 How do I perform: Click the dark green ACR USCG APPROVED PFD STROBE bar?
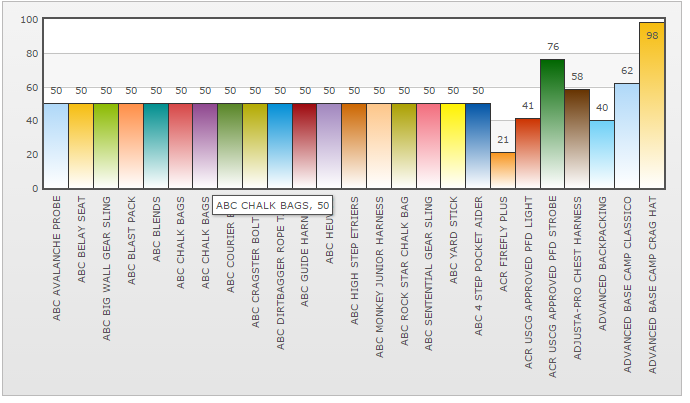[553, 124]
